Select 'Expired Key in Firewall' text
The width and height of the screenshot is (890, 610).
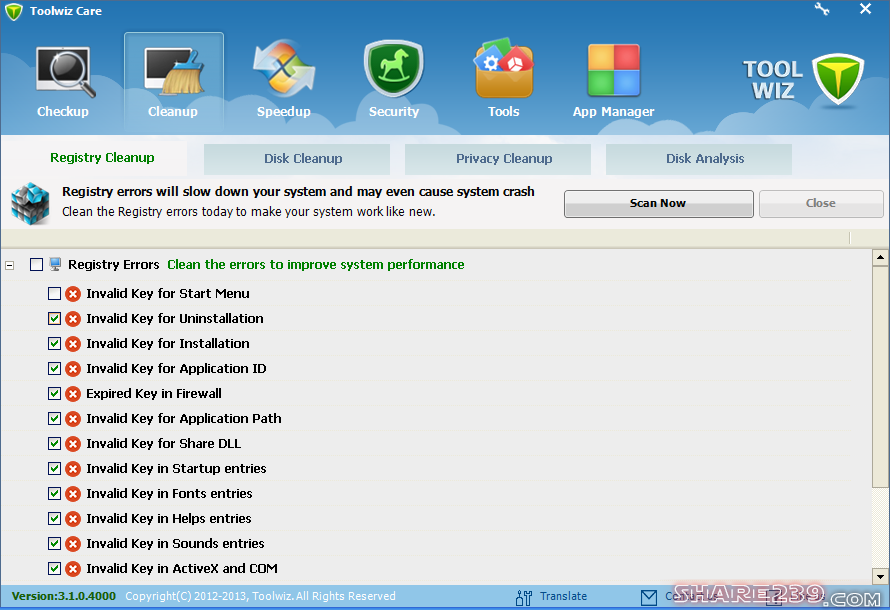tap(154, 394)
